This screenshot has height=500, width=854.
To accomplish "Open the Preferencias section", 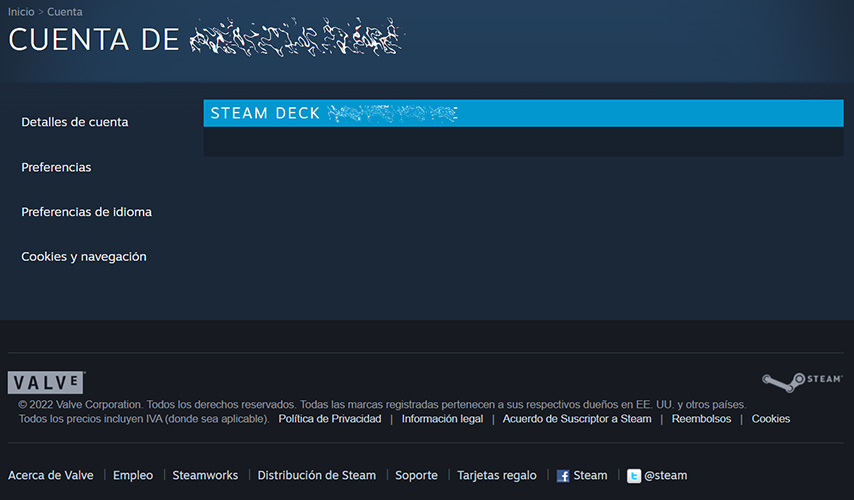I will 56,167.
